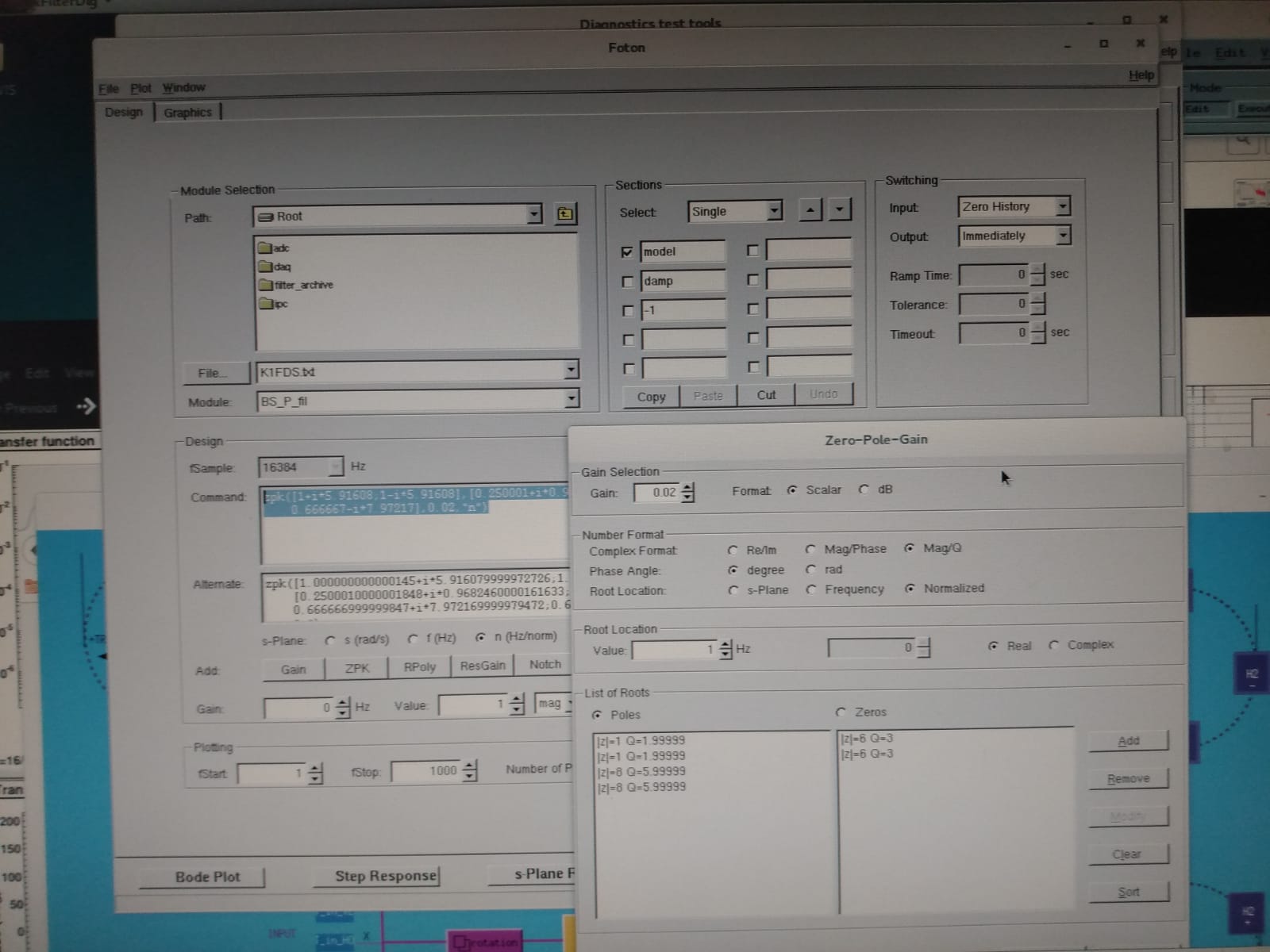This screenshot has height=952, width=1270.
Task: Select dB gain format
Action: coord(864,489)
